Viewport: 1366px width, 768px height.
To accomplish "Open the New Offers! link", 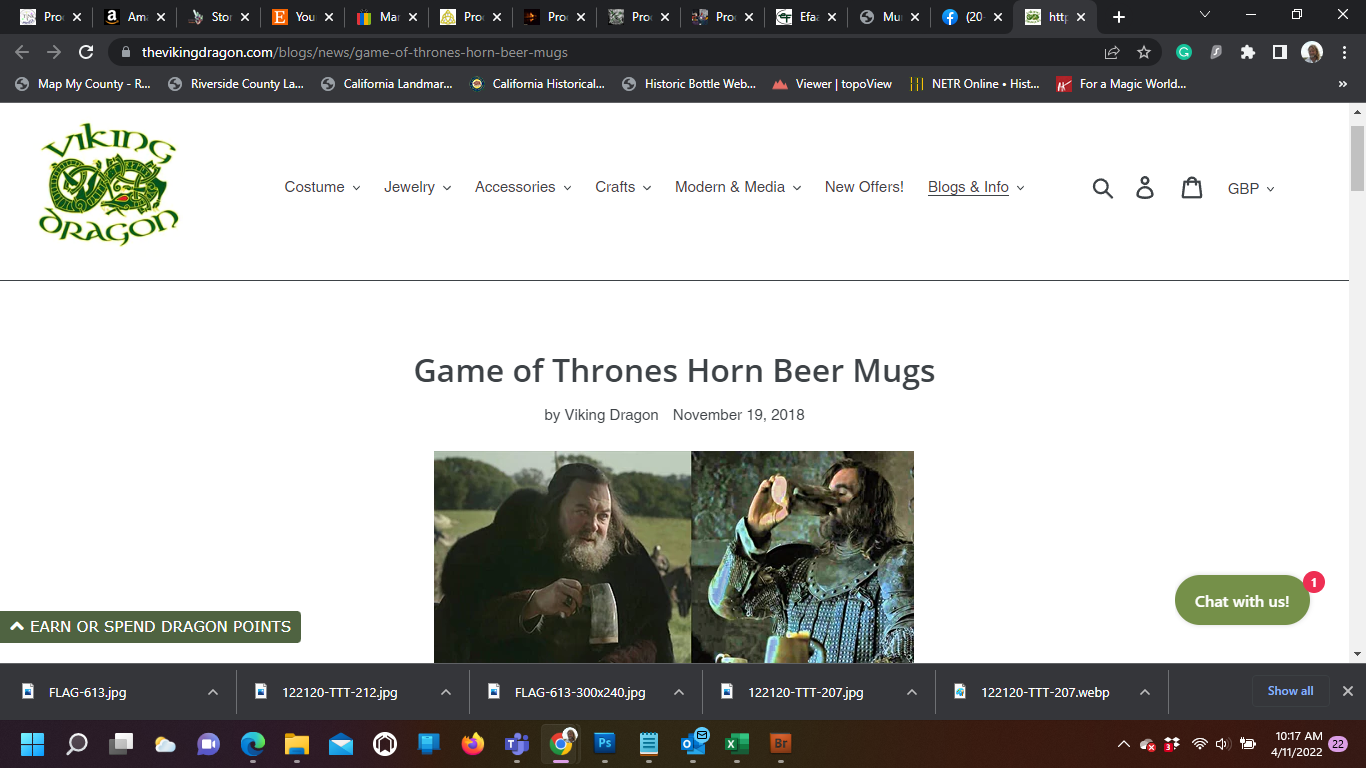I will (x=864, y=187).
